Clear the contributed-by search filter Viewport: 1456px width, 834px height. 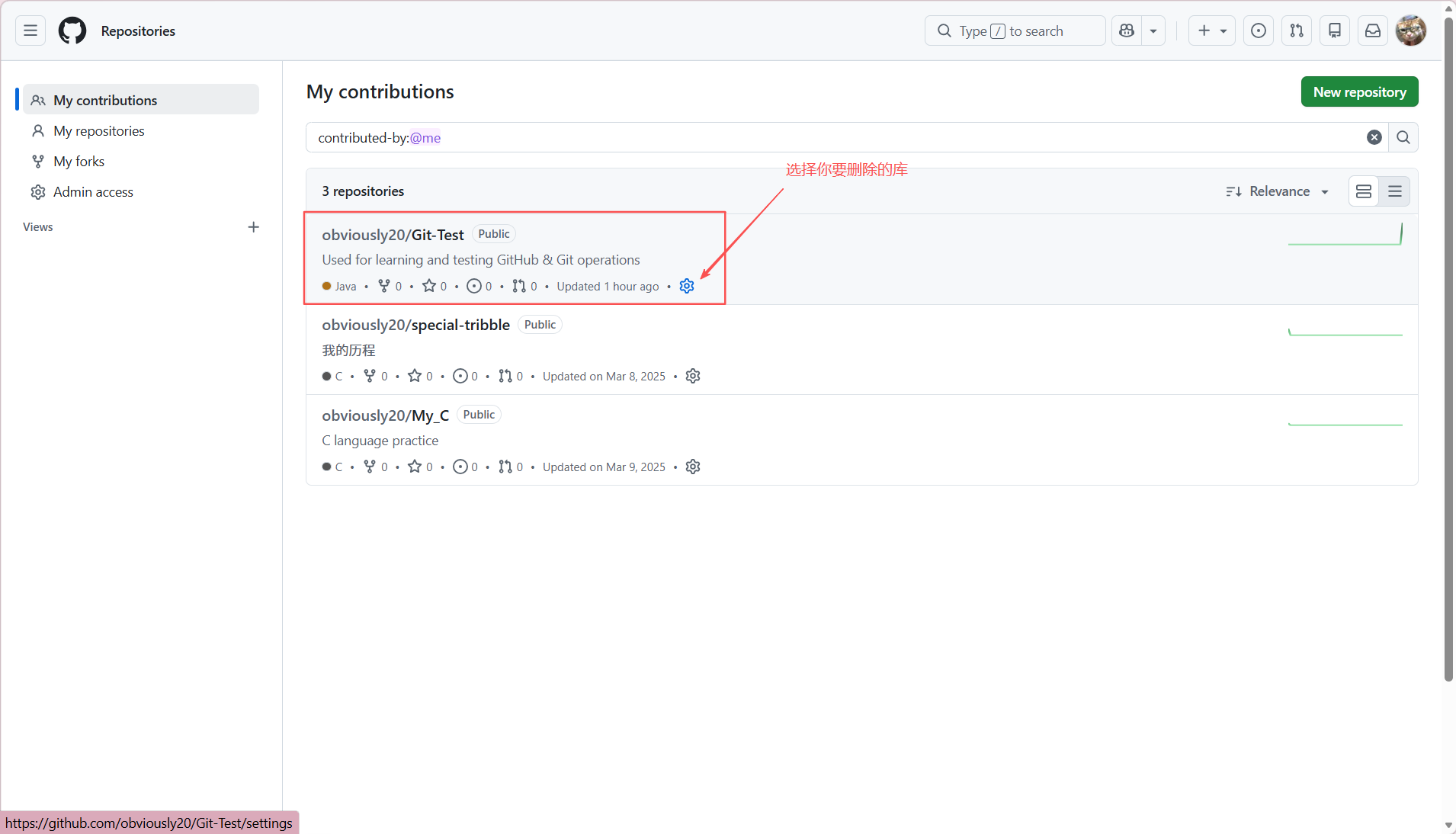[1374, 137]
